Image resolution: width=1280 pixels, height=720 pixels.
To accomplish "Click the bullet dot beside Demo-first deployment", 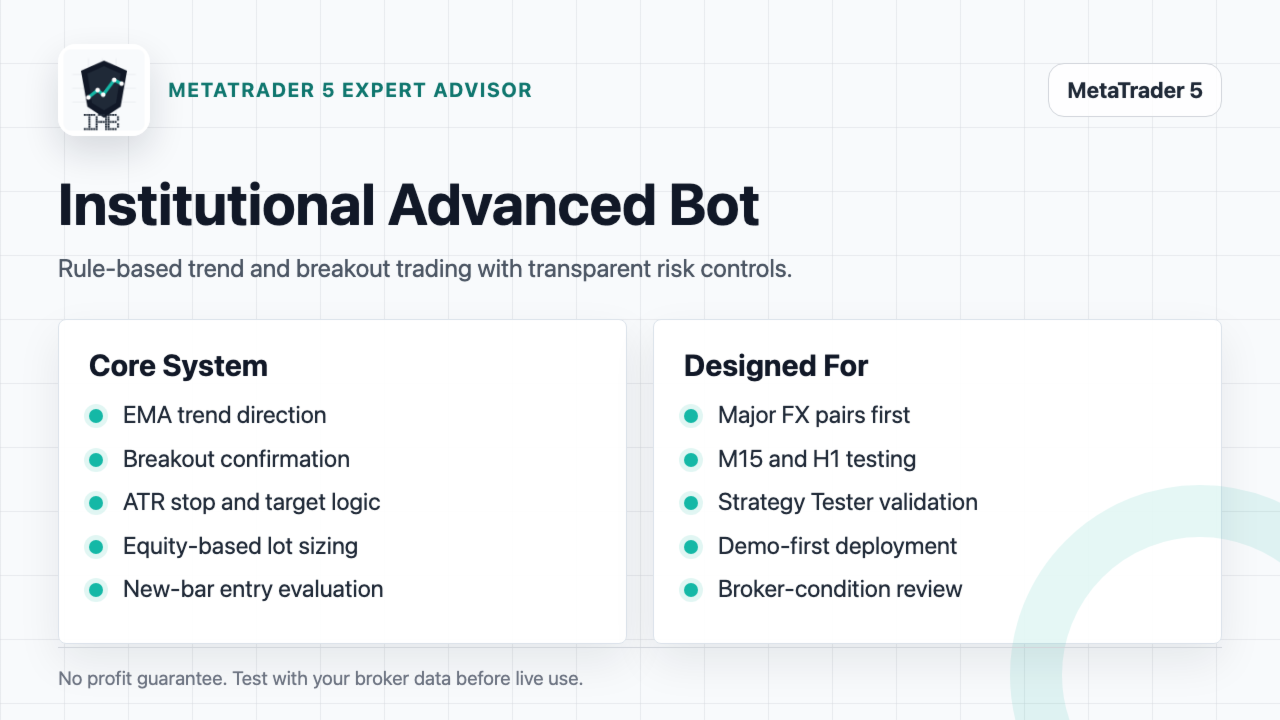I will coord(691,547).
